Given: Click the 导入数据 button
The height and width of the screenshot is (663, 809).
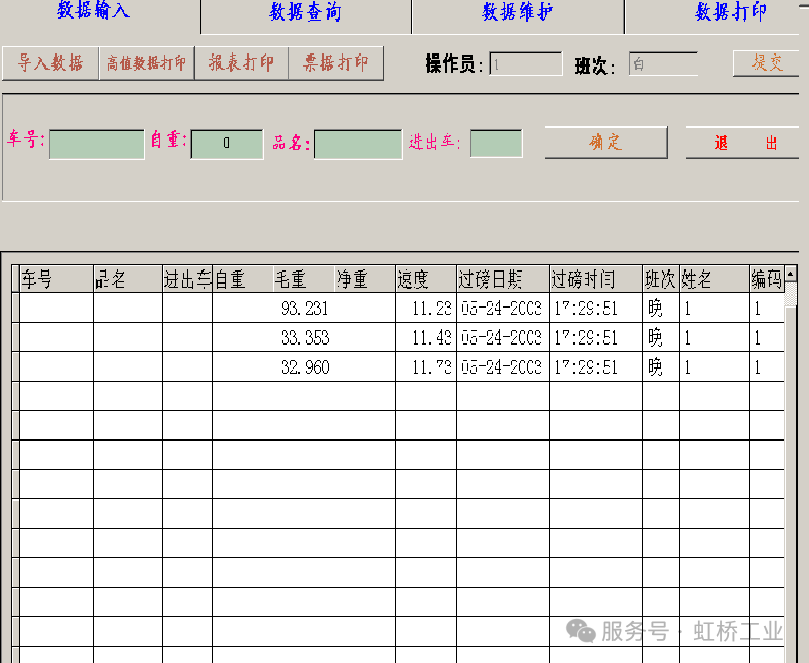Looking at the screenshot, I should tap(51, 64).
